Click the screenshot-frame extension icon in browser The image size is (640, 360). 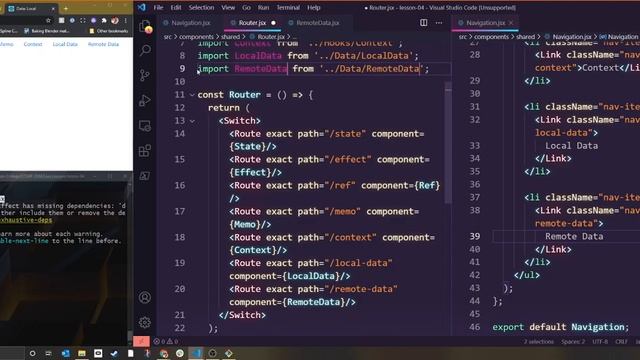82,20
